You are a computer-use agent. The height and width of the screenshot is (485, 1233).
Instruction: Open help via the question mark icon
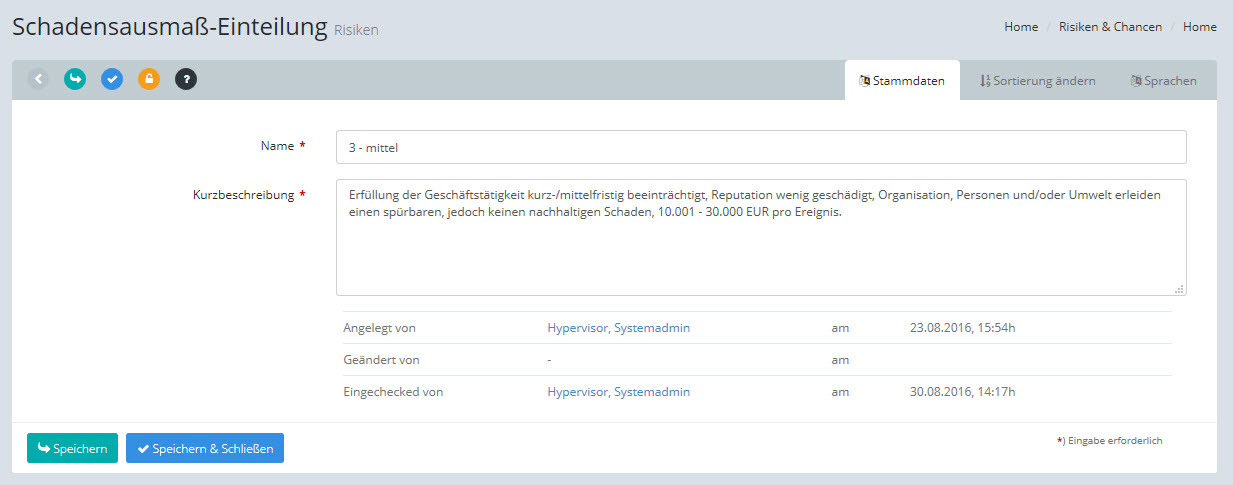(x=186, y=79)
